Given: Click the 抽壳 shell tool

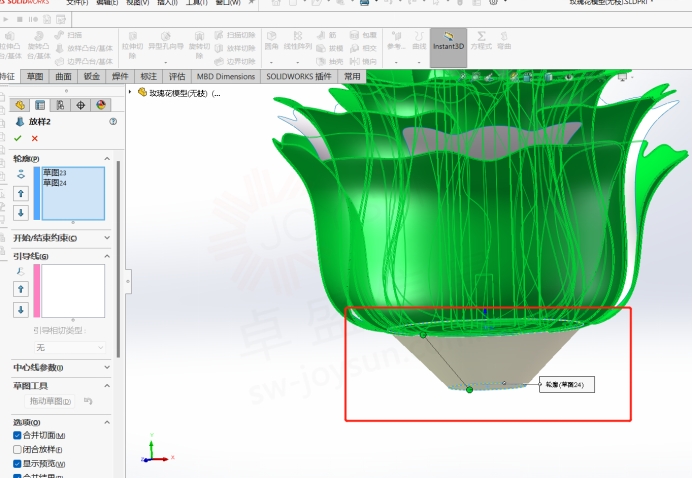Looking at the screenshot, I should tap(330, 61).
